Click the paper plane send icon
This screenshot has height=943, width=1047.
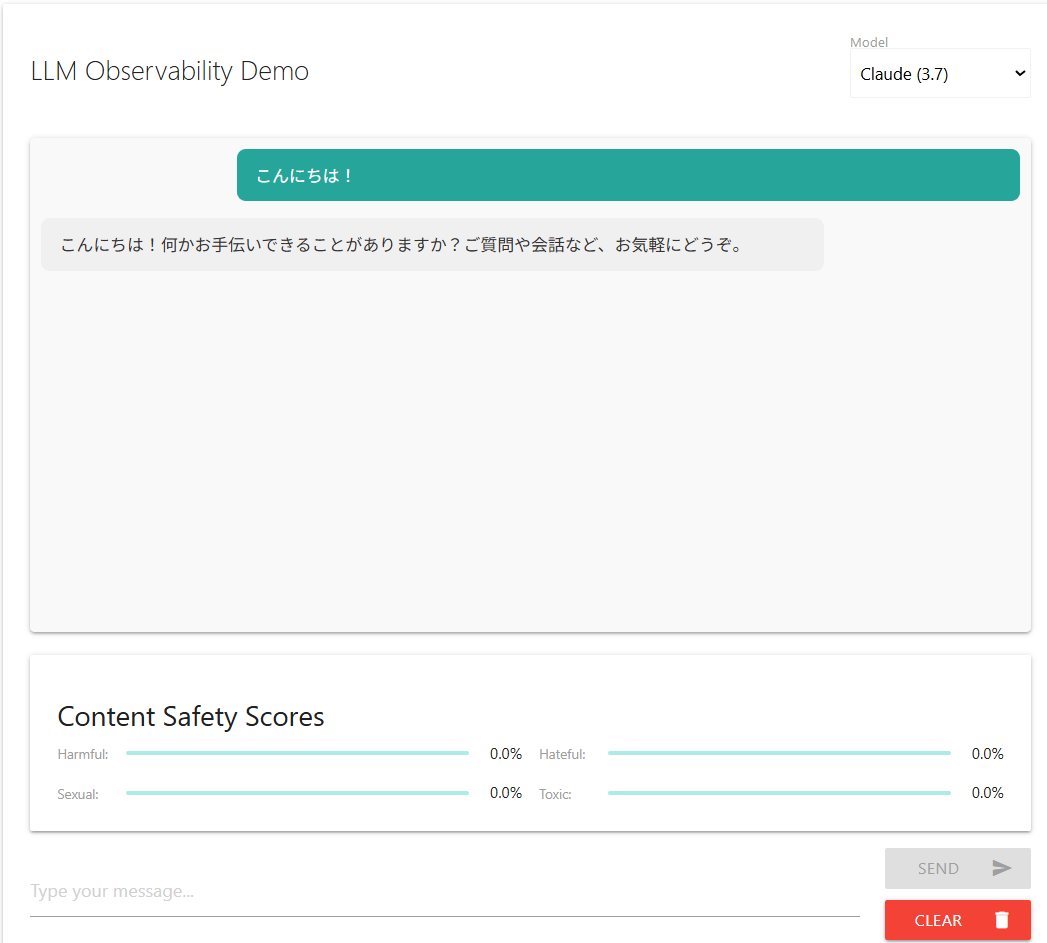1002,868
